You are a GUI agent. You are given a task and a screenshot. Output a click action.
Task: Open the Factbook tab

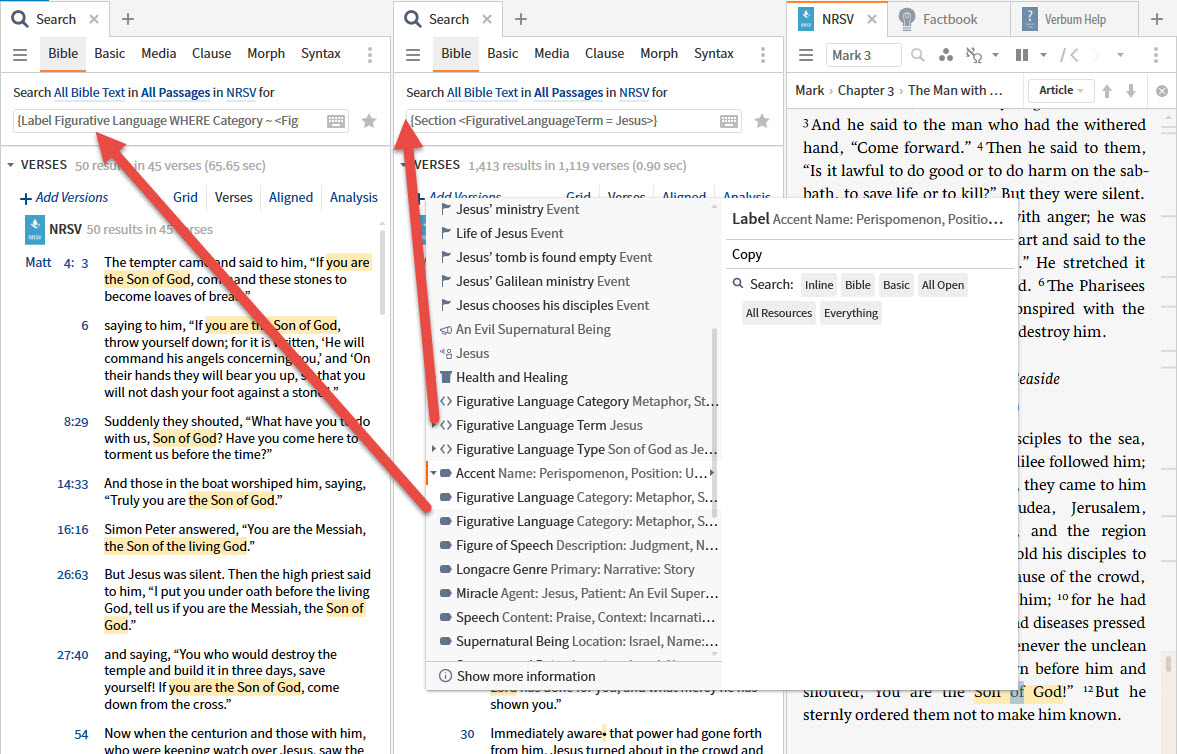950,19
